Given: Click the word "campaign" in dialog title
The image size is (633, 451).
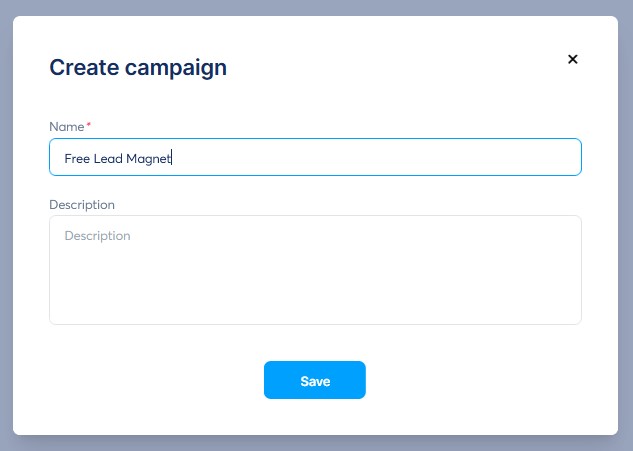Looking at the screenshot, I should (x=180, y=68).
